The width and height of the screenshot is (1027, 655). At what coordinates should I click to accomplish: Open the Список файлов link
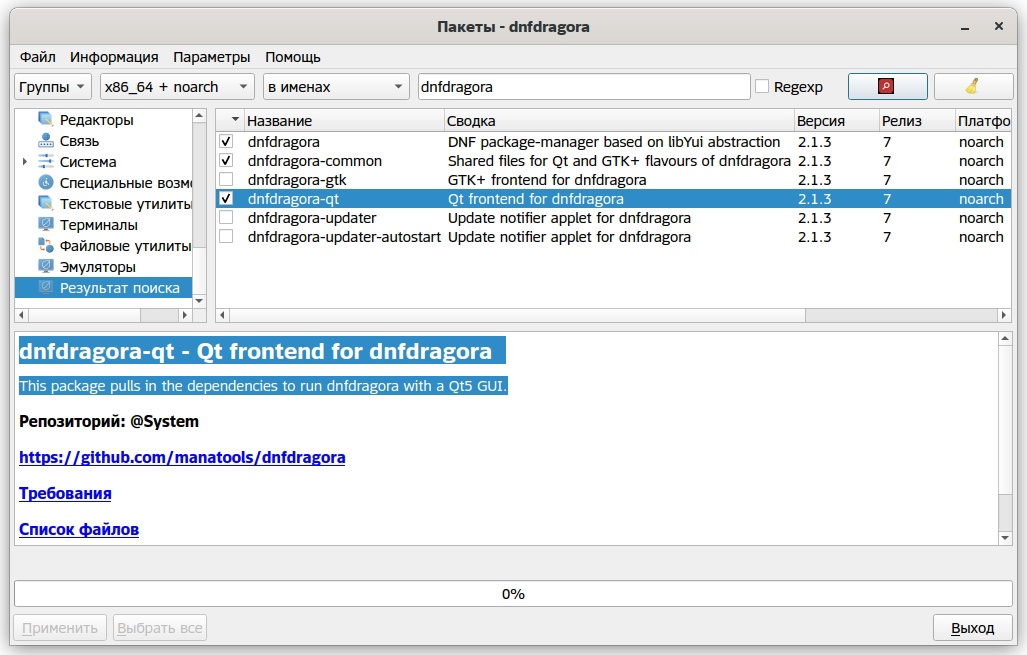click(79, 529)
